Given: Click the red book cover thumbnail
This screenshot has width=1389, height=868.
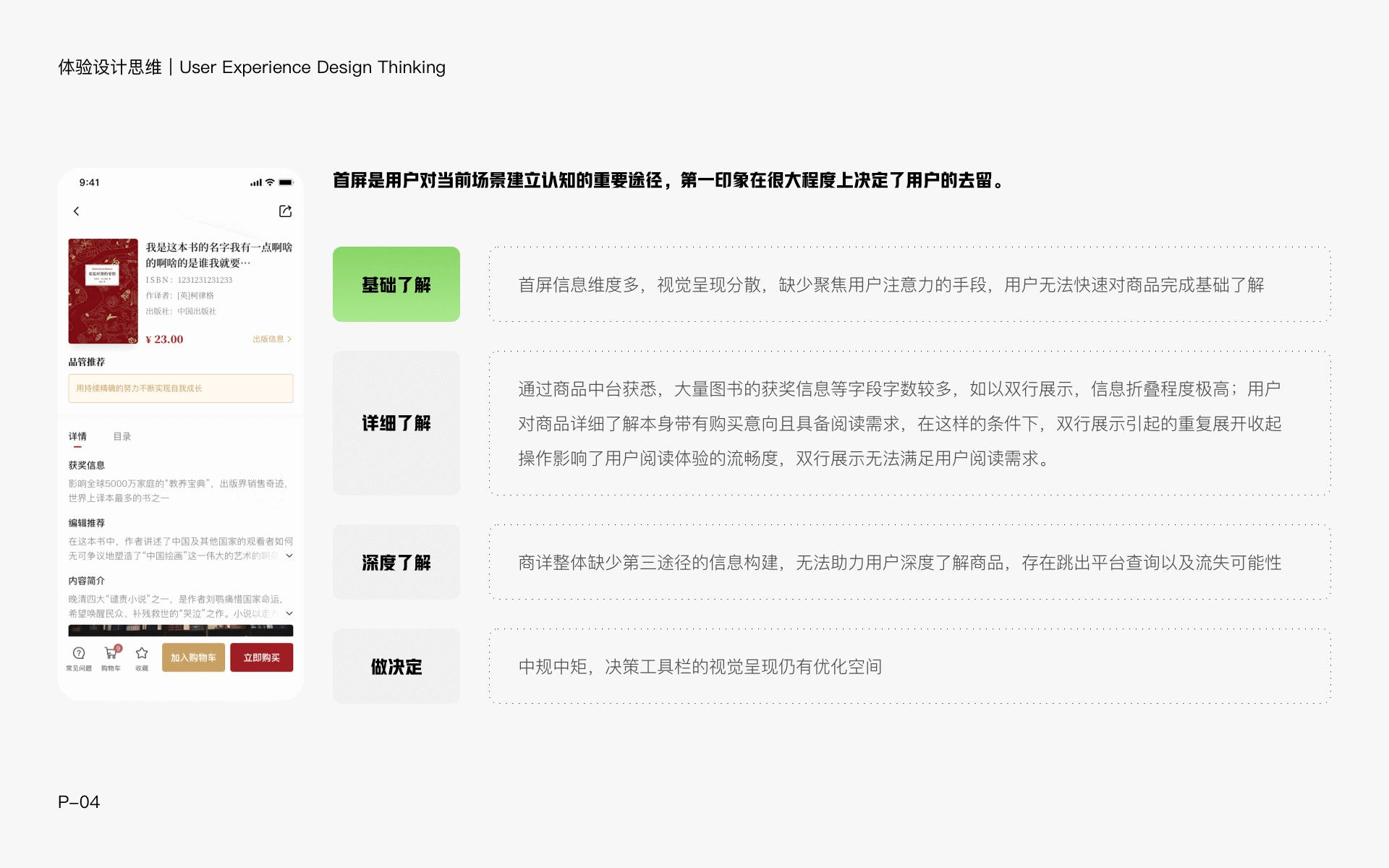Looking at the screenshot, I should (x=103, y=291).
